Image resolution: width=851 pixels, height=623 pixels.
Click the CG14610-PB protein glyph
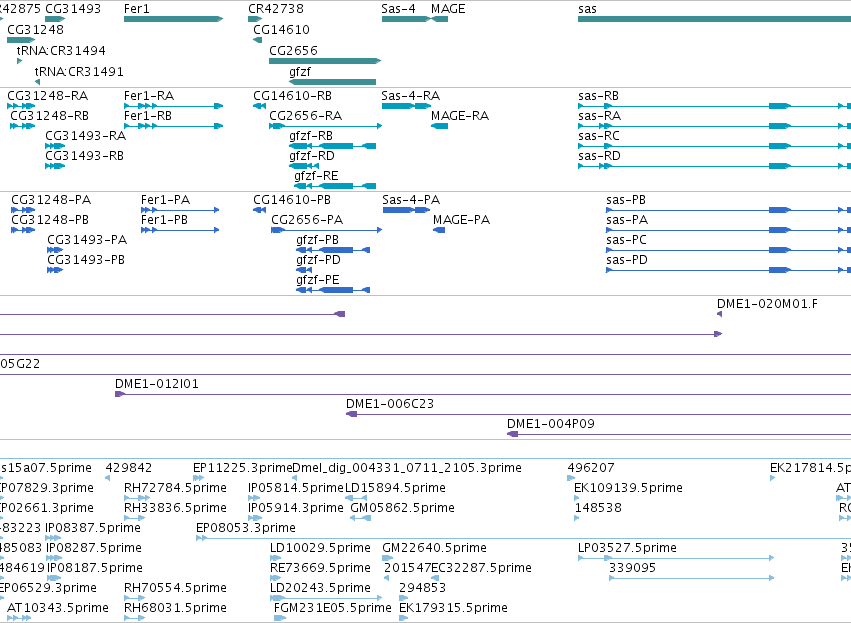[259, 210]
